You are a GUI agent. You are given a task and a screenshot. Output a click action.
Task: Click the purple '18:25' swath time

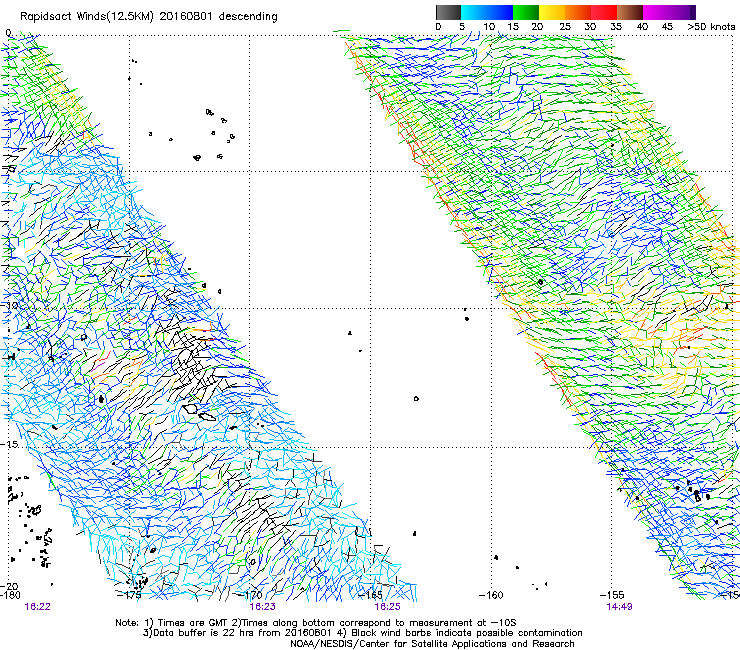(387, 607)
